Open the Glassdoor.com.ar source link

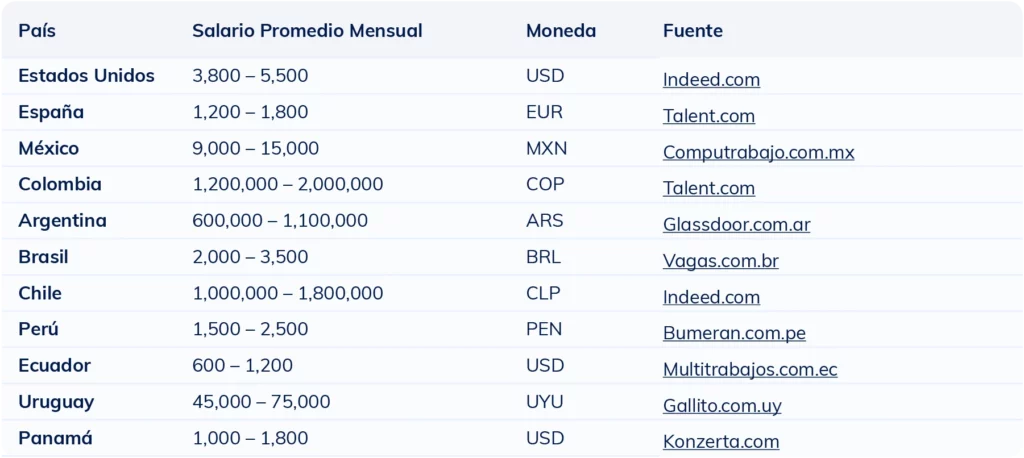[x=736, y=225]
